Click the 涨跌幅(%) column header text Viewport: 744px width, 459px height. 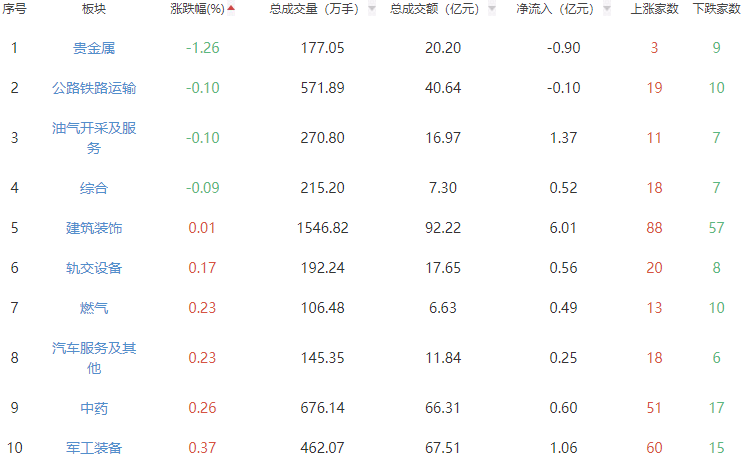click(197, 9)
